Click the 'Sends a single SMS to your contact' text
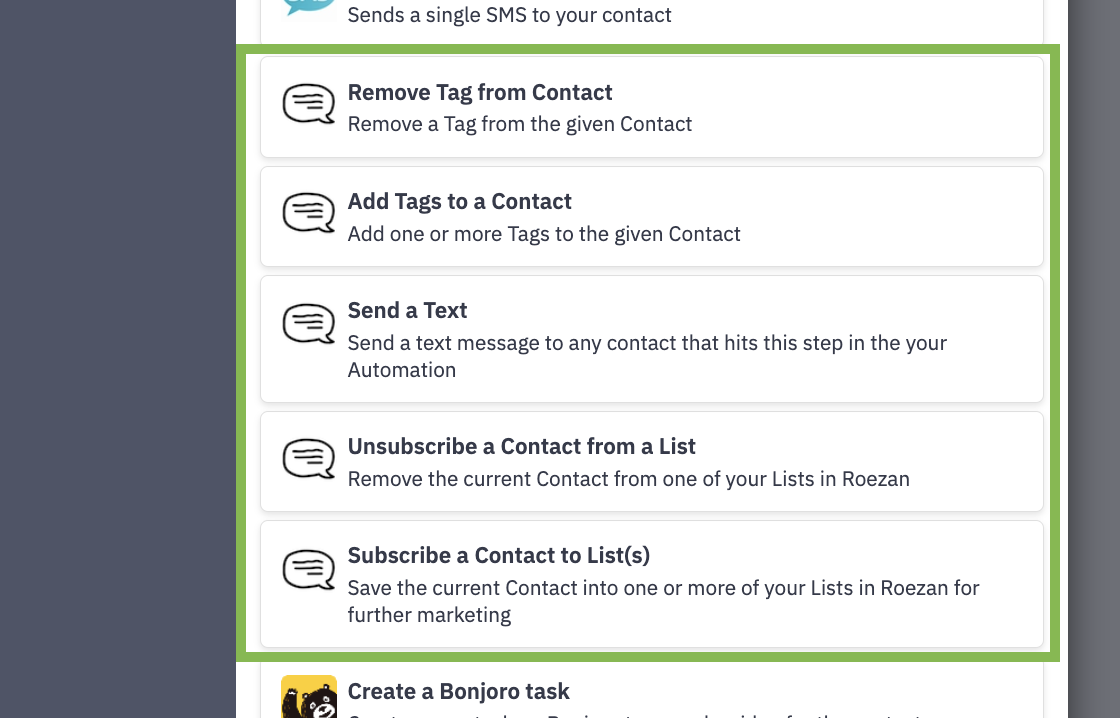1120x718 pixels. [x=509, y=15]
